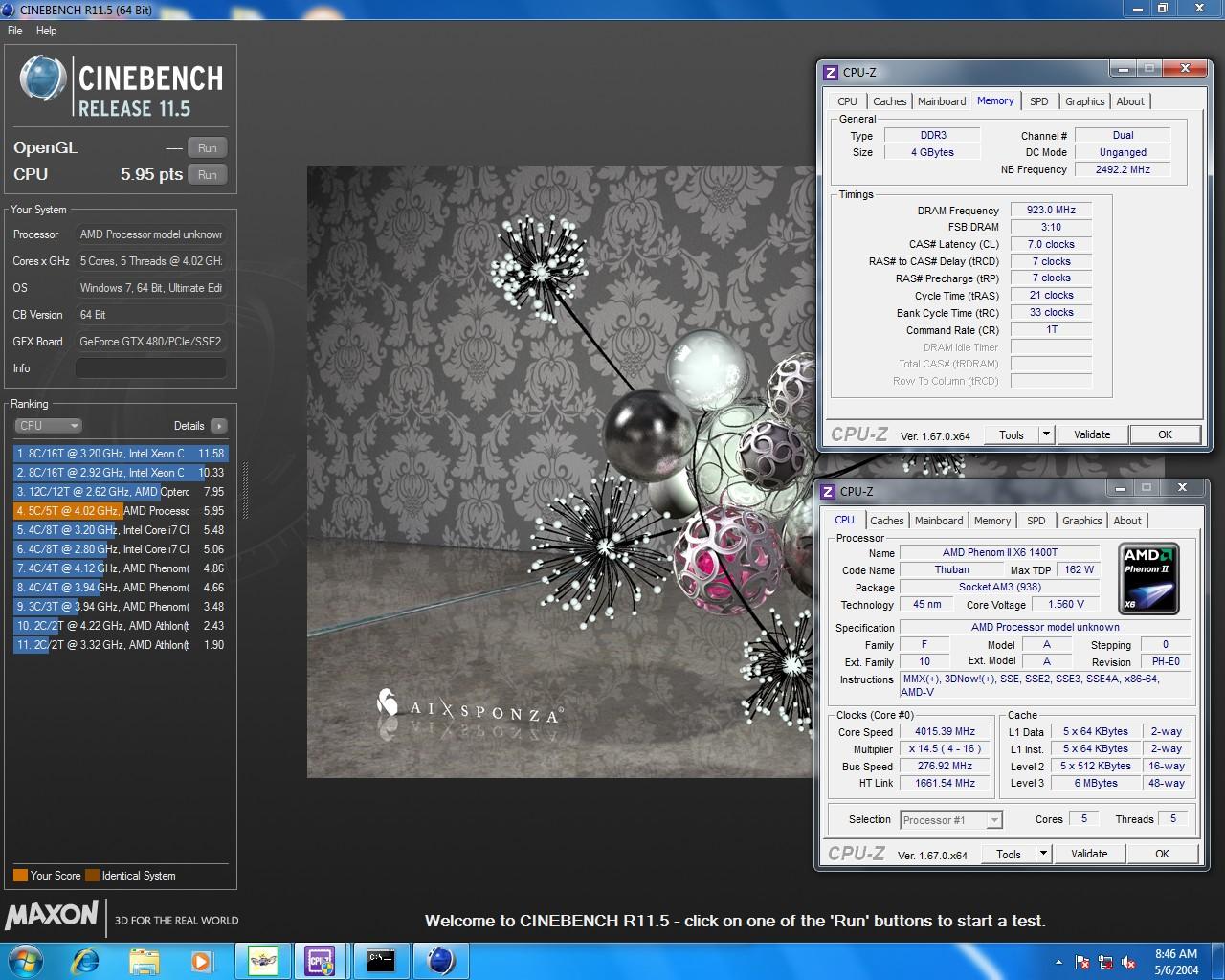Open About tab in upper CPU-Z window
This screenshot has height=980, width=1225.
coord(1130,101)
